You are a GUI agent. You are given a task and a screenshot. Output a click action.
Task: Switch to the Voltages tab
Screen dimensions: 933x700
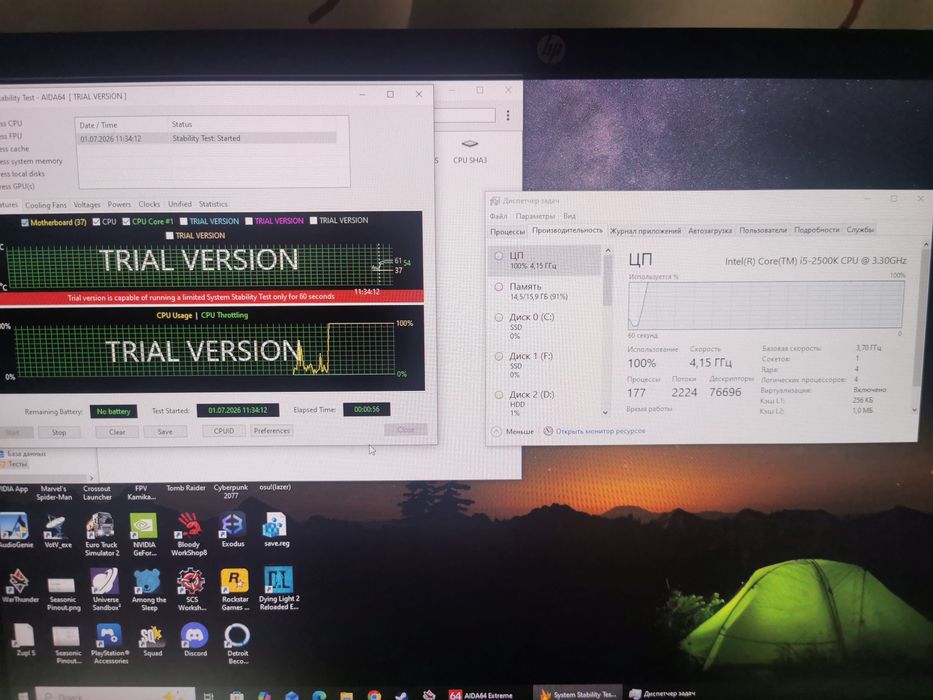[x=87, y=205]
